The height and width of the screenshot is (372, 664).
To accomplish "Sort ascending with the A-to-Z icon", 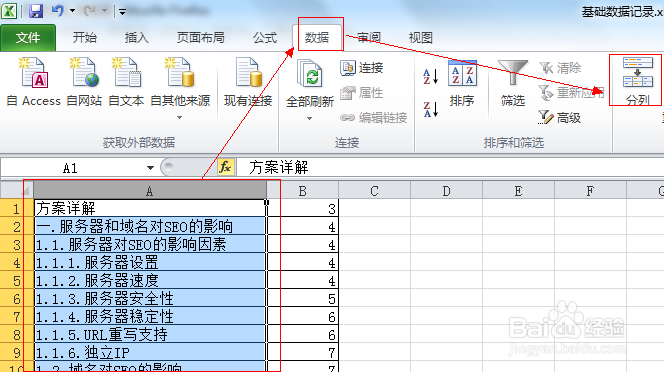I will [x=431, y=77].
